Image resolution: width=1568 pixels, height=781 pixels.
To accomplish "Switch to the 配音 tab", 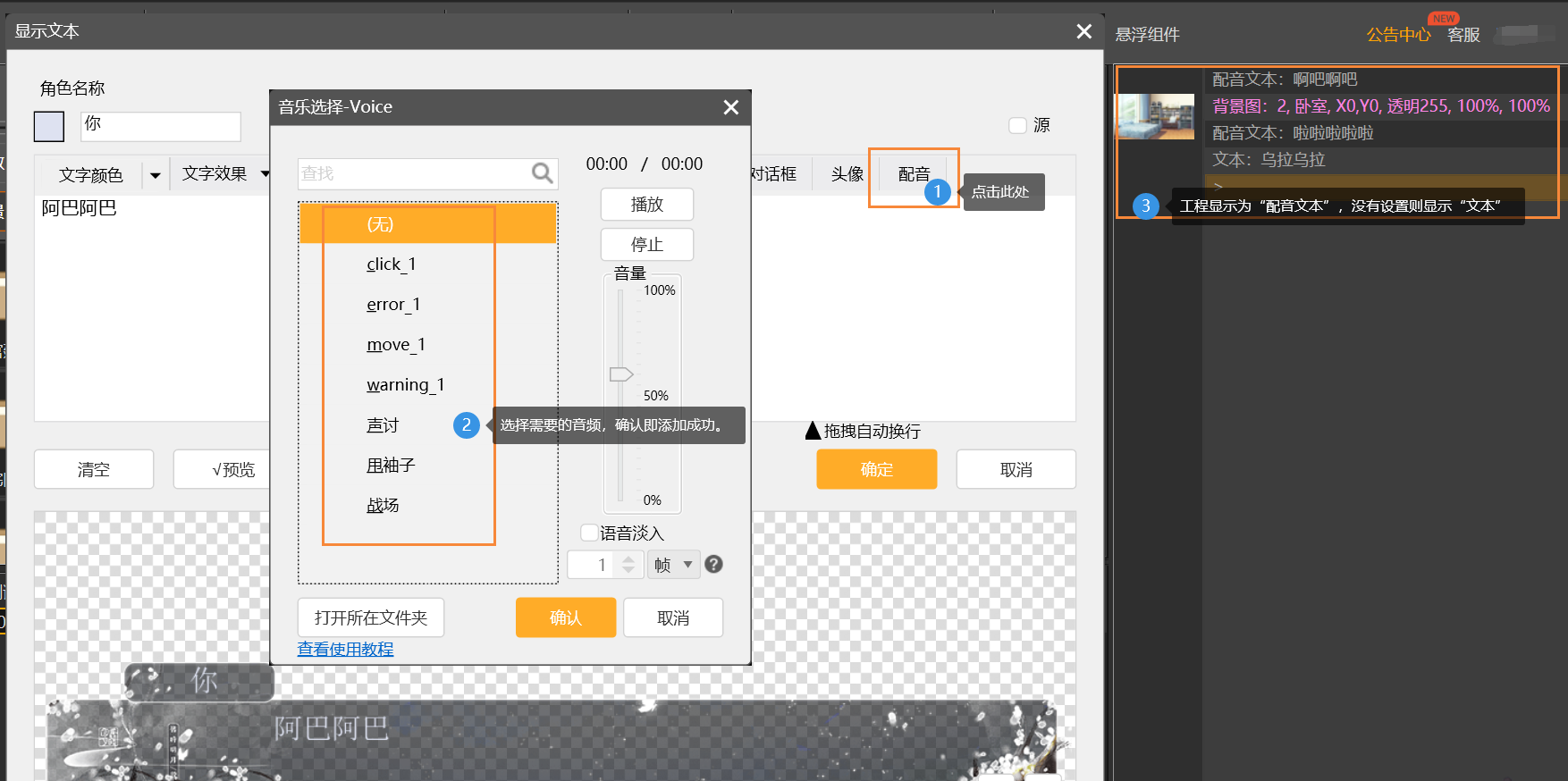I will (914, 174).
